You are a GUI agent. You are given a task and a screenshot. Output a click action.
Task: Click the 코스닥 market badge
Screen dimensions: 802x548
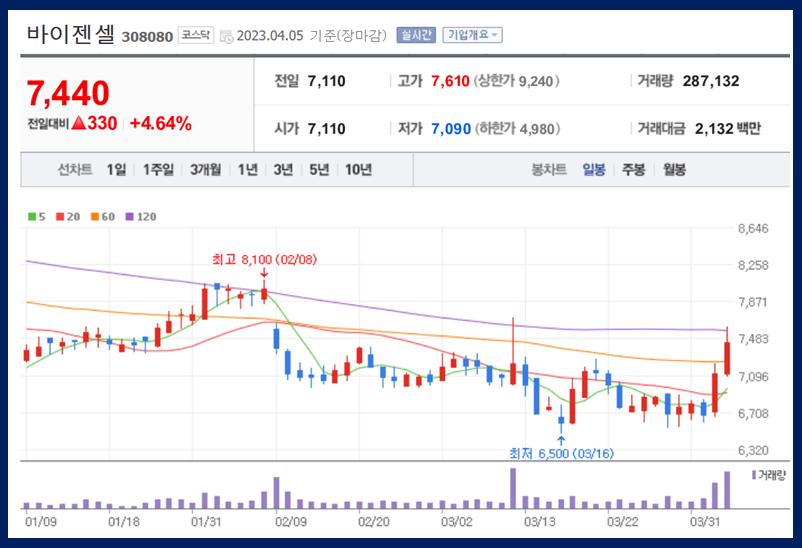[x=195, y=35]
